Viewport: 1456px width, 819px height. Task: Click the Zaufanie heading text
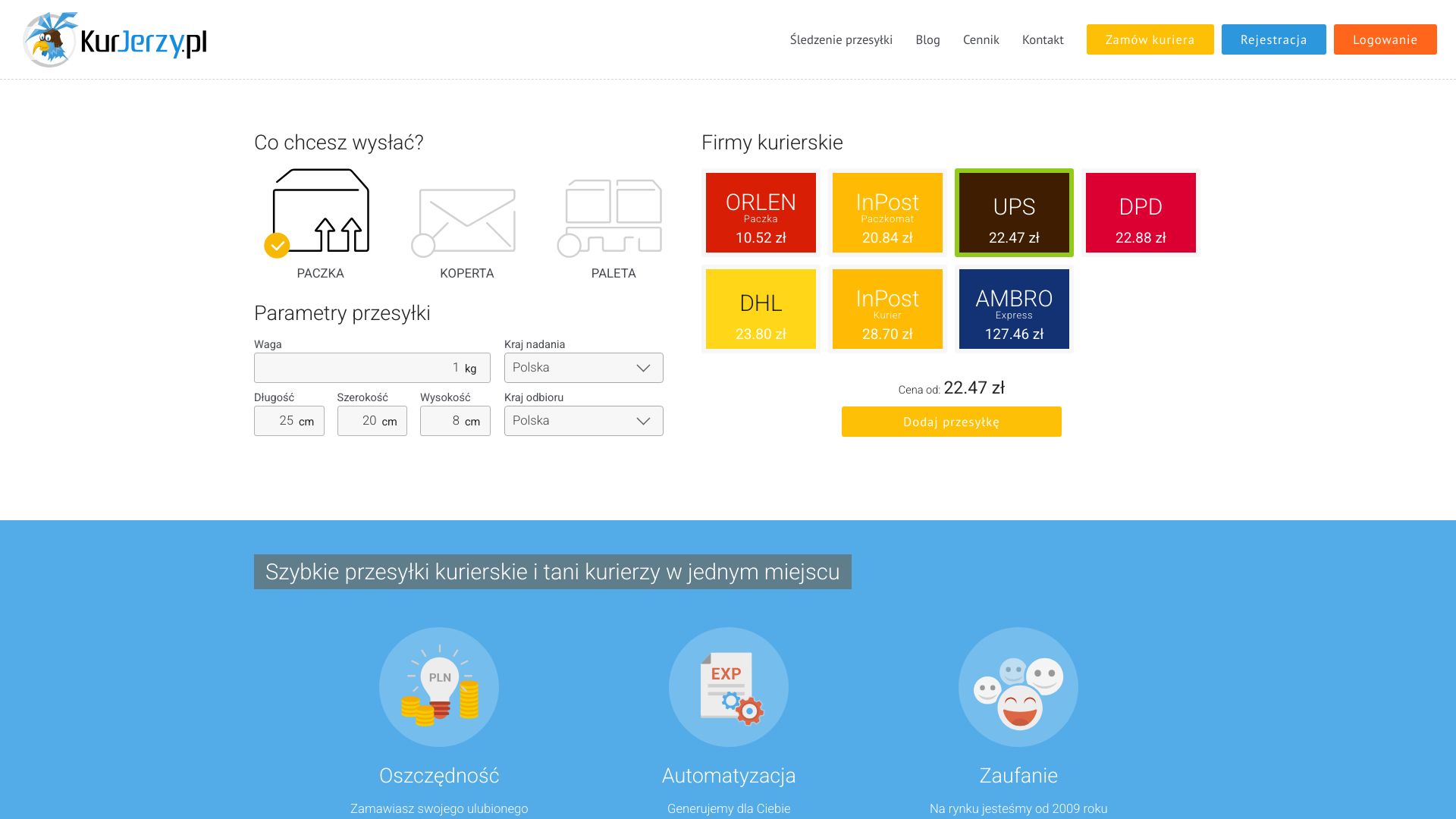(1018, 776)
